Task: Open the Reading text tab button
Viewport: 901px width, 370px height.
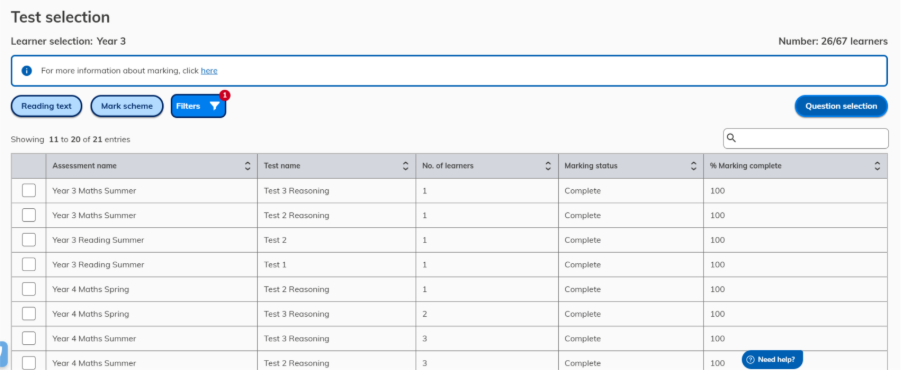Action: [47, 106]
